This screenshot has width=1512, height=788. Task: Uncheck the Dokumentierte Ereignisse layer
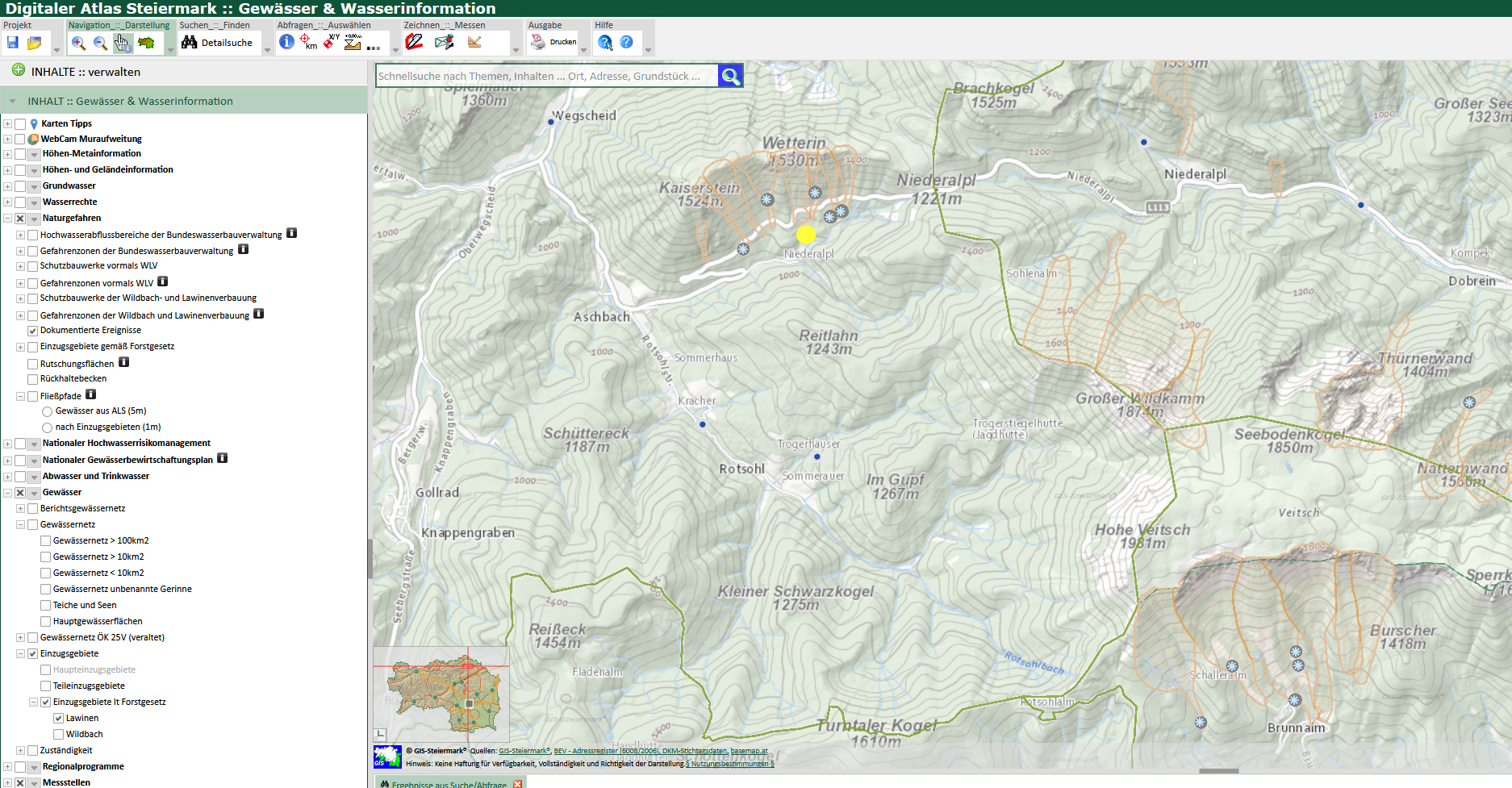33,331
